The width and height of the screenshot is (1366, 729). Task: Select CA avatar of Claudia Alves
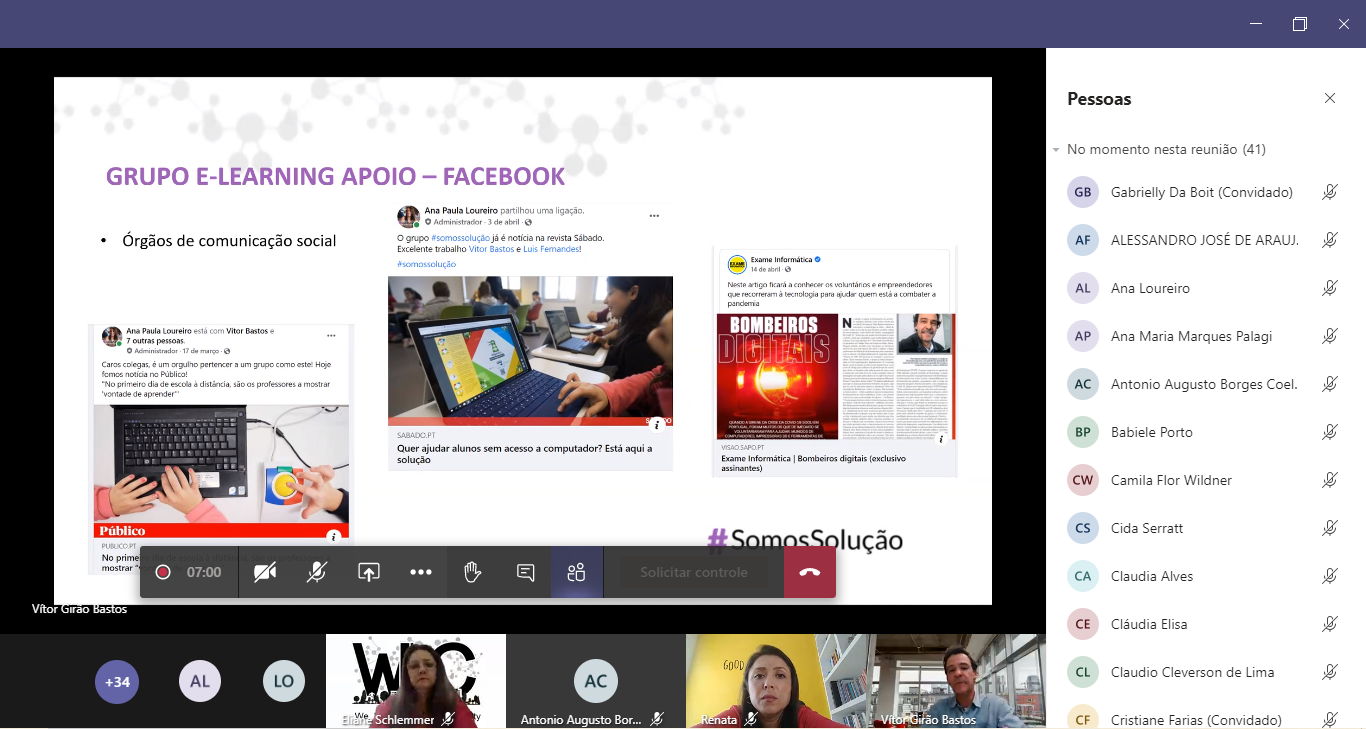[x=1083, y=576]
